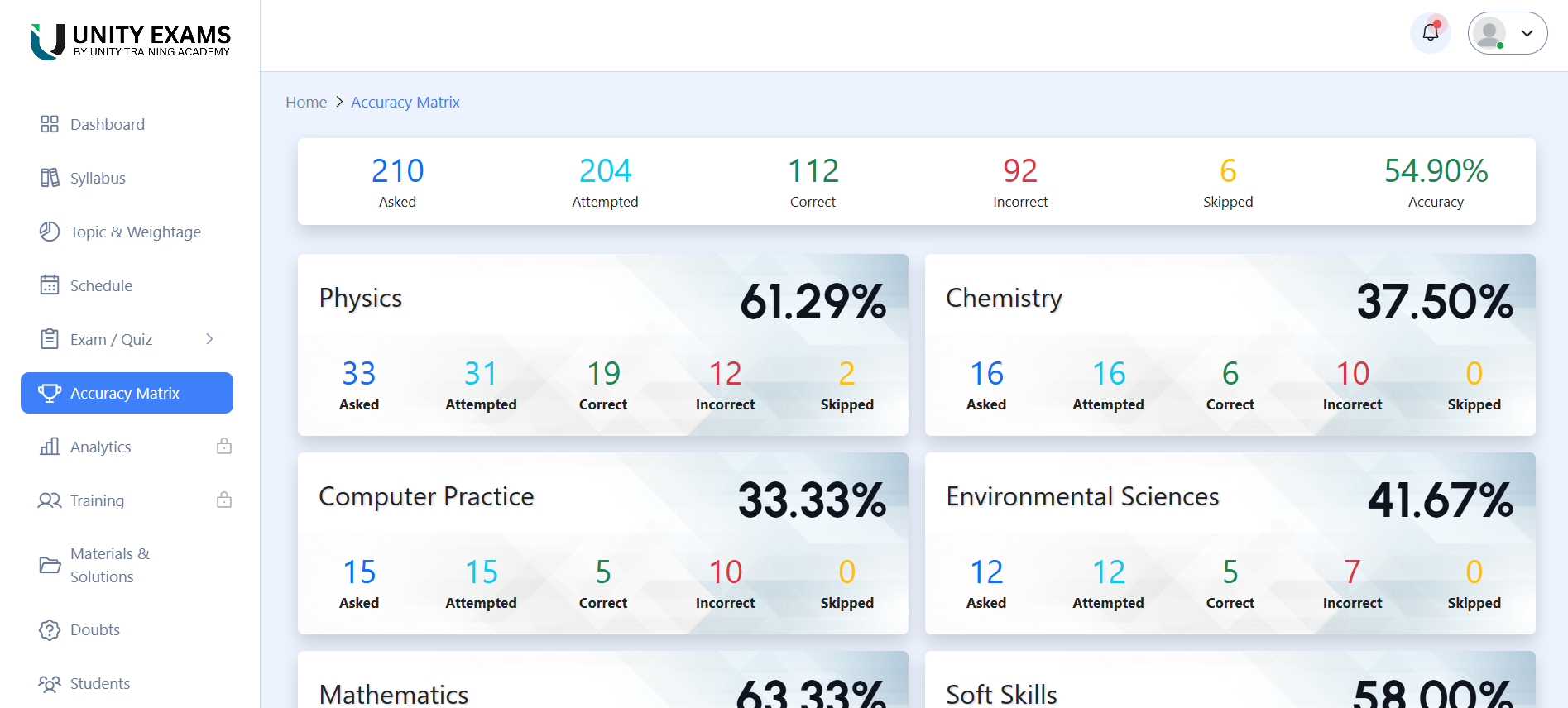Click the Home breadcrumb link
Image resolution: width=1568 pixels, height=708 pixels.
pyautogui.click(x=306, y=102)
